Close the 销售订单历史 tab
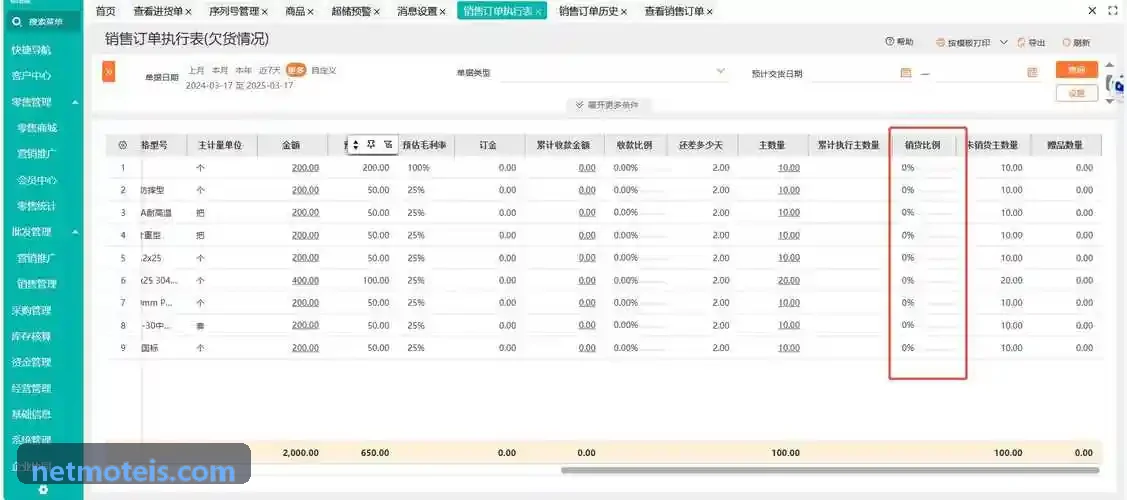Screen dimensions: 1127x500 coord(624,11)
